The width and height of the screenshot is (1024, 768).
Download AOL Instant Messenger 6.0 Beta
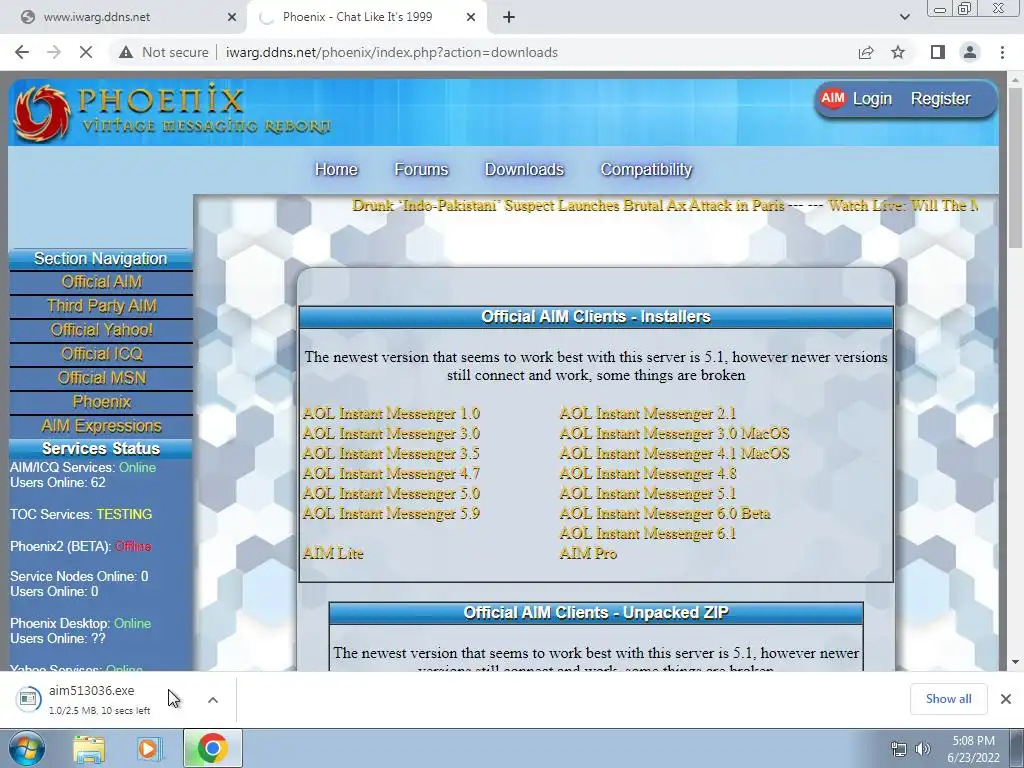pos(665,513)
